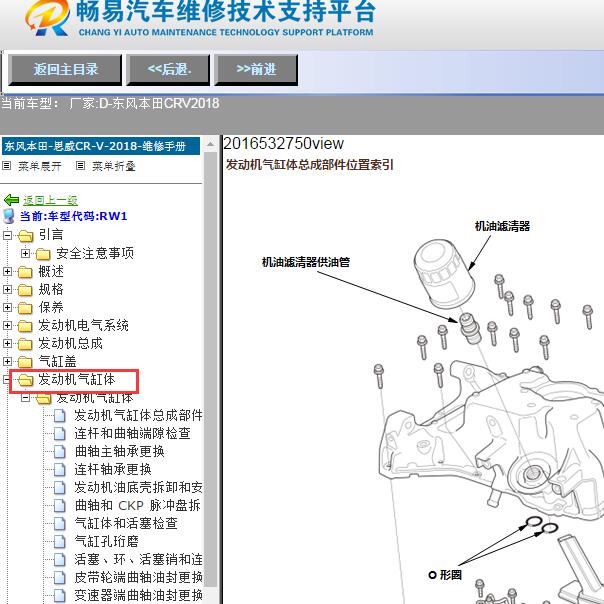Click the O 形圈 label in diagram
The width and height of the screenshot is (604, 604).
point(445,575)
